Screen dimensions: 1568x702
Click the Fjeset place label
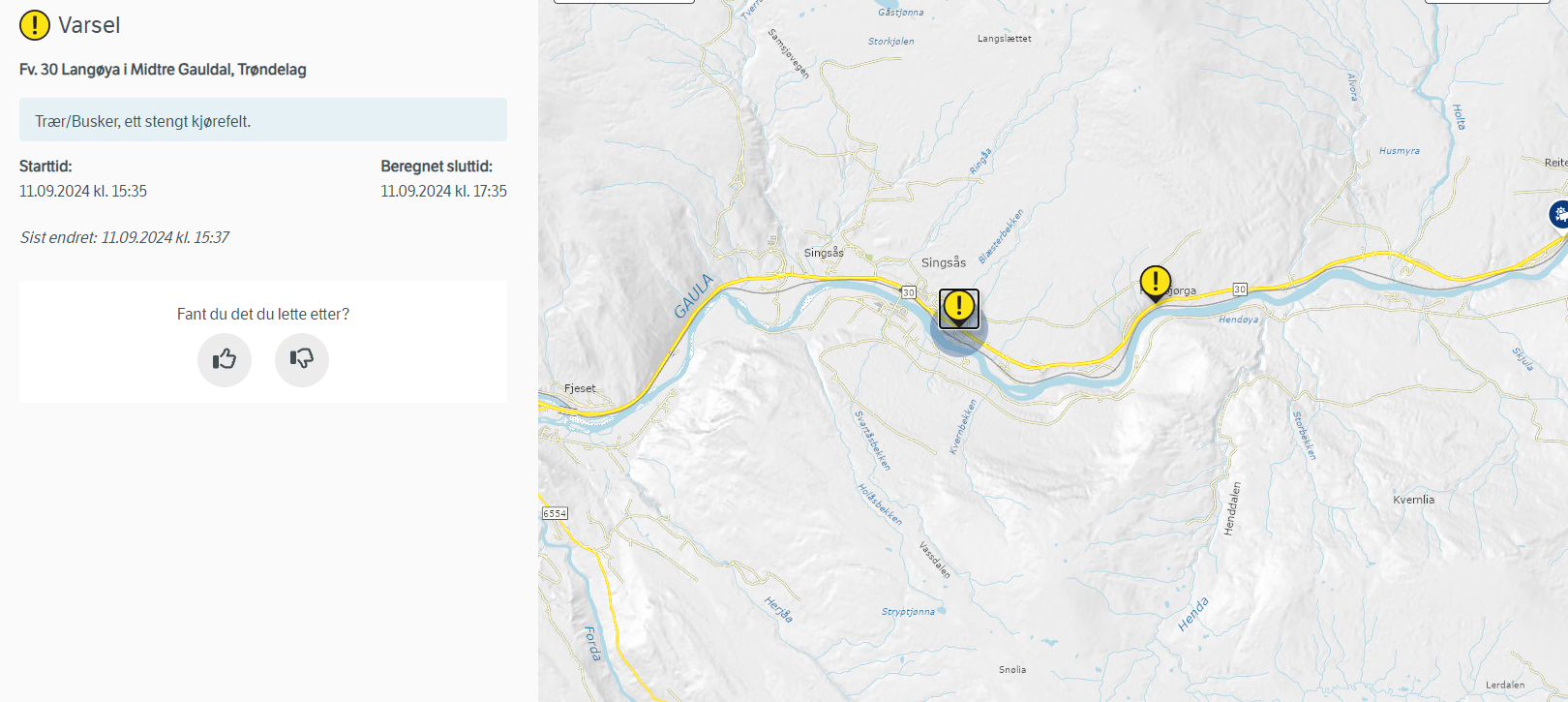coord(580,388)
